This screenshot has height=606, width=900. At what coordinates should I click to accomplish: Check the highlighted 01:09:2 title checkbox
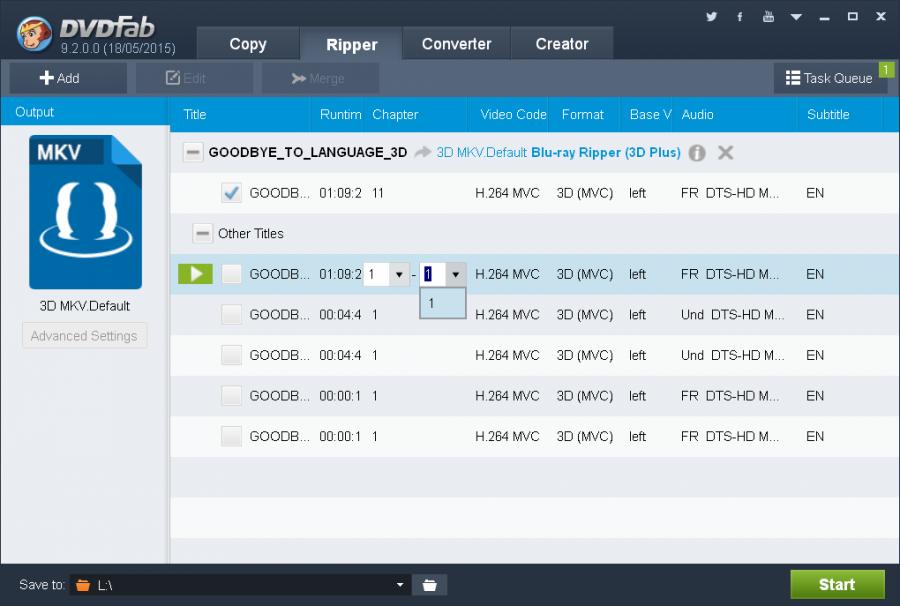[232, 274]
